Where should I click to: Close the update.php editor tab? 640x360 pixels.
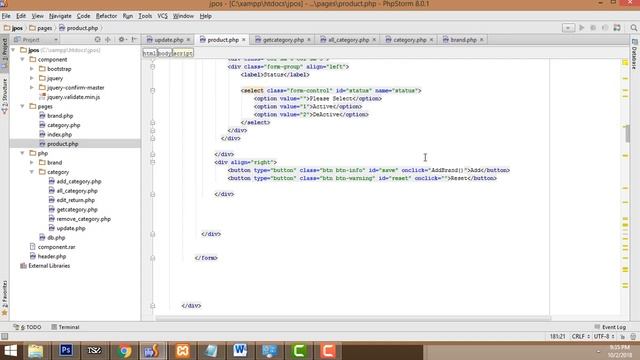tap(188, 40)
